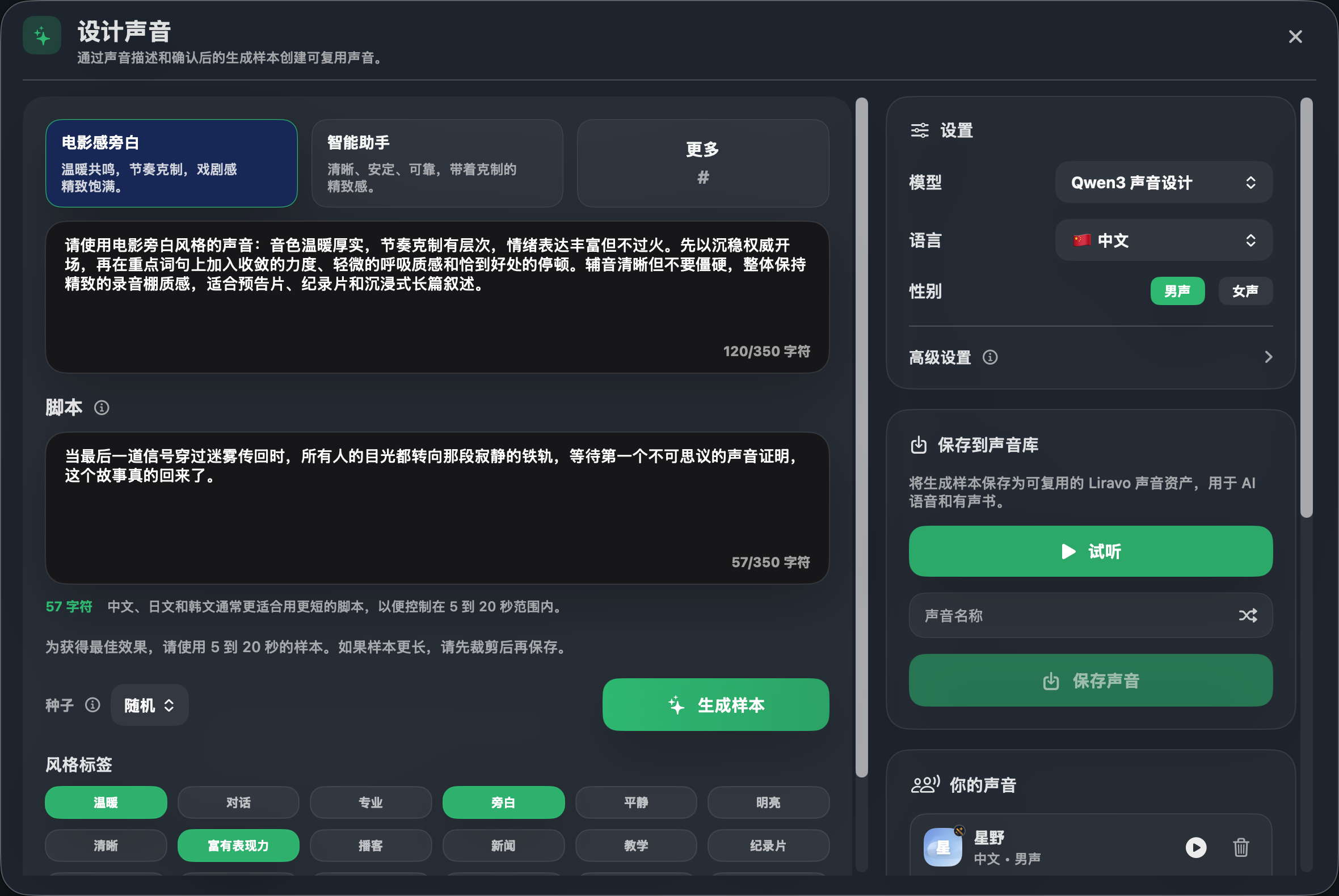Click the voice description text area

click(437, 297)
